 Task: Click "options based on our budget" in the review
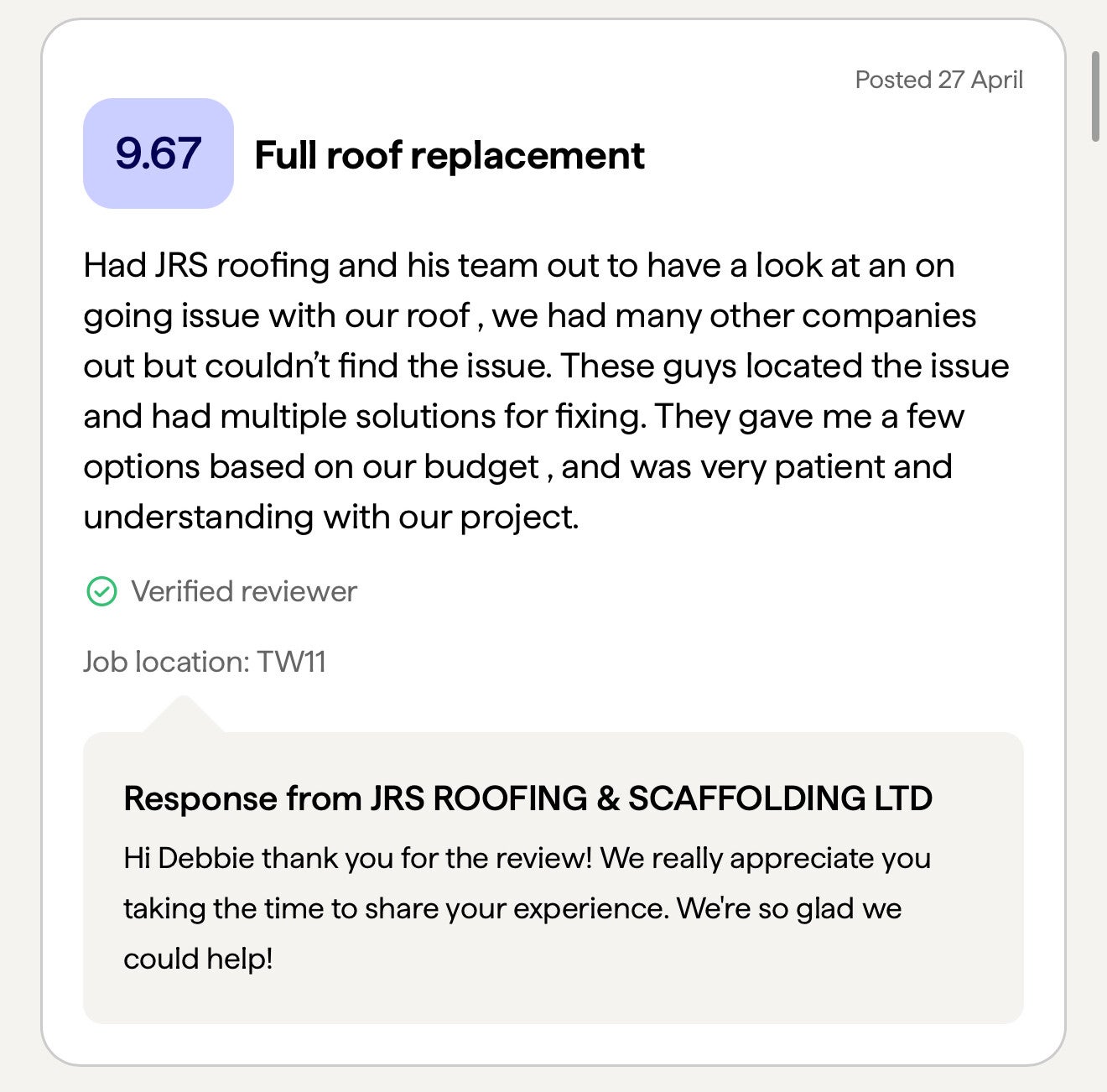311,467
